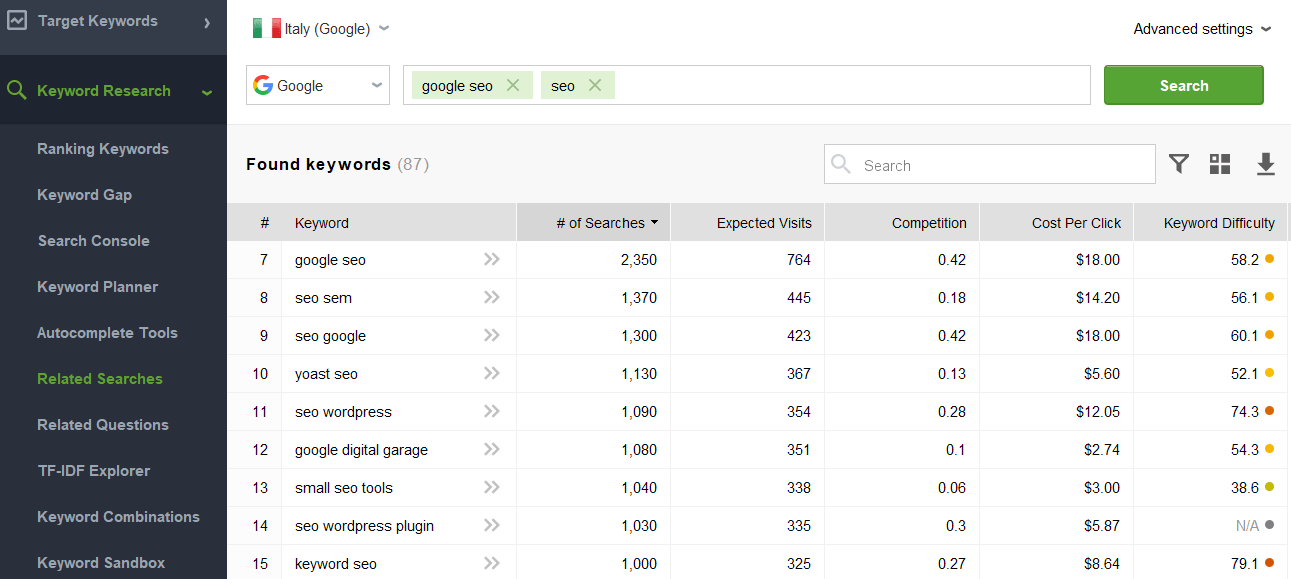Screen dimensions: 1291x579
Task: Open the grid view columns icon
Action: (x=1220, y=164)
